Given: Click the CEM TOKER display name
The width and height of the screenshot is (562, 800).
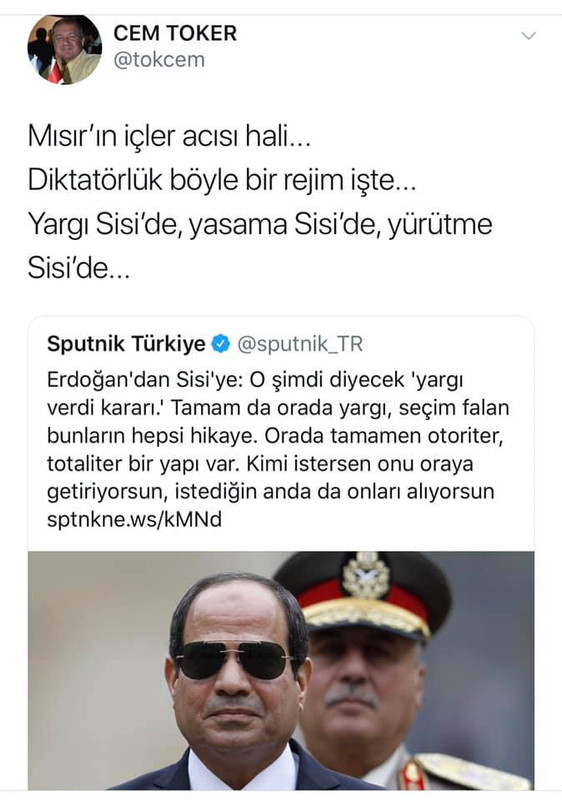Looking at the screenshot, I should pyautogui.click(x=175, y=34).
